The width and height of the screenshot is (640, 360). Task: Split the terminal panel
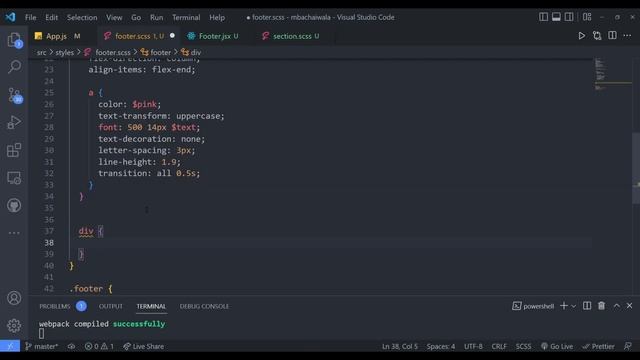(587, 306)
